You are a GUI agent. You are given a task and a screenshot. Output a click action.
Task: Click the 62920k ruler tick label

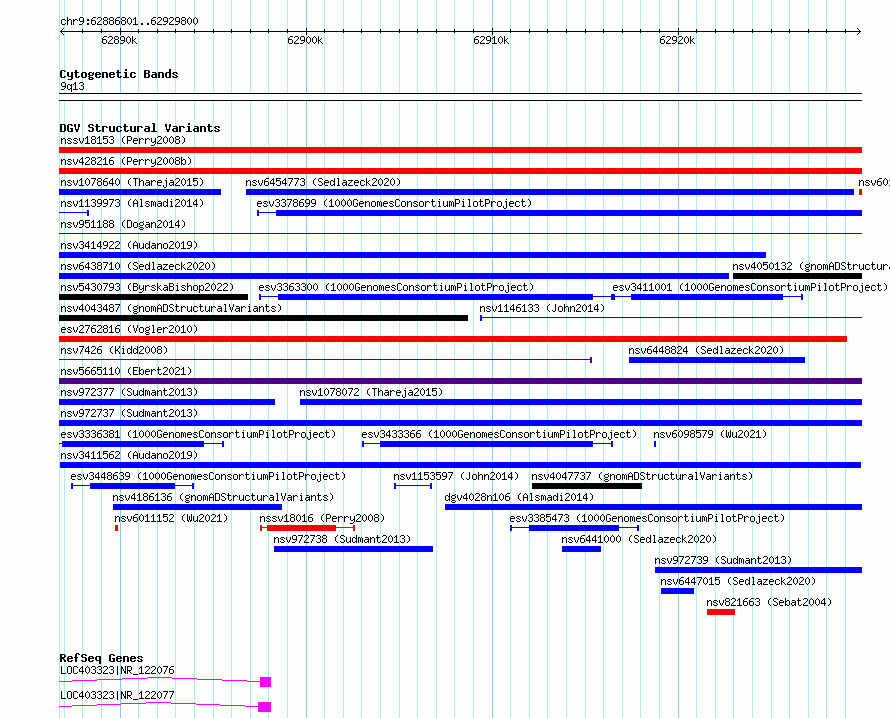[x=677, y=40]
